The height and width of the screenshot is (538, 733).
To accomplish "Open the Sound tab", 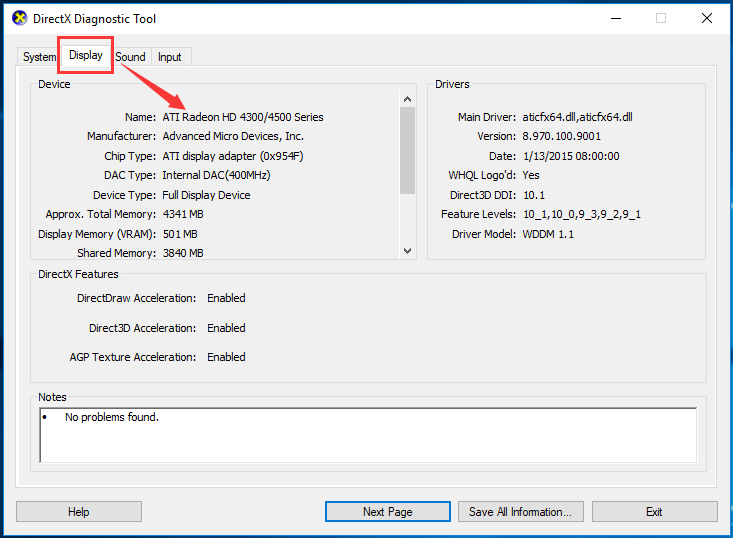I will click(130, 57).
